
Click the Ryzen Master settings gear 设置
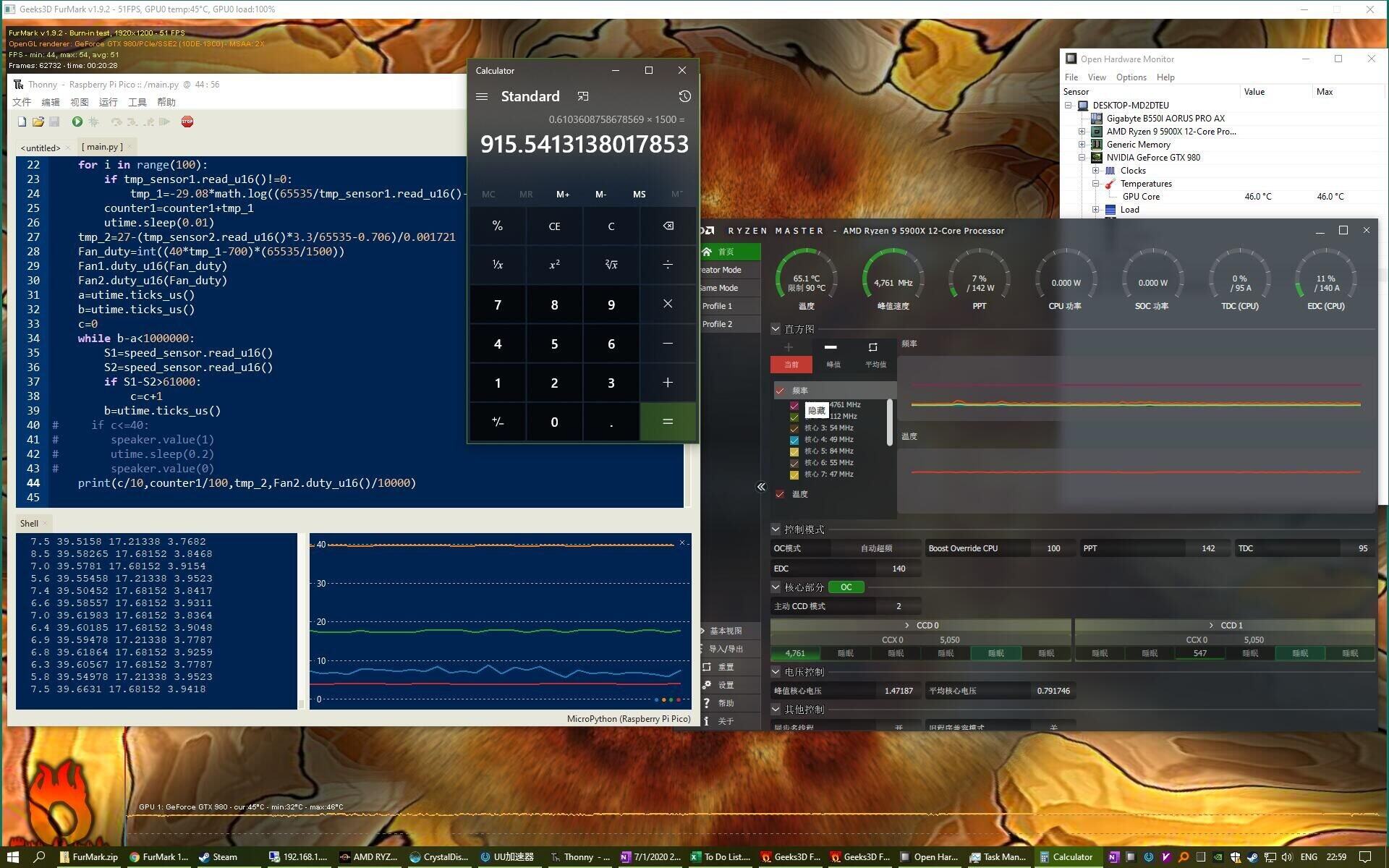[x=707, y=684]
